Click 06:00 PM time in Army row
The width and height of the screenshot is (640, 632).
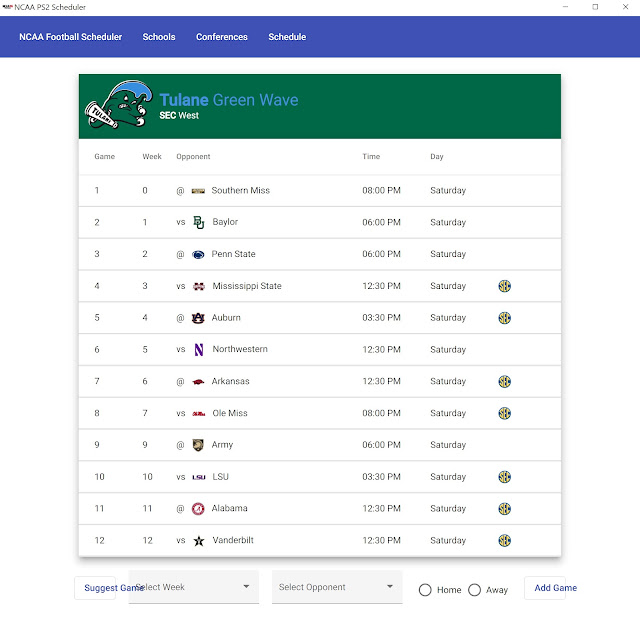381,445
